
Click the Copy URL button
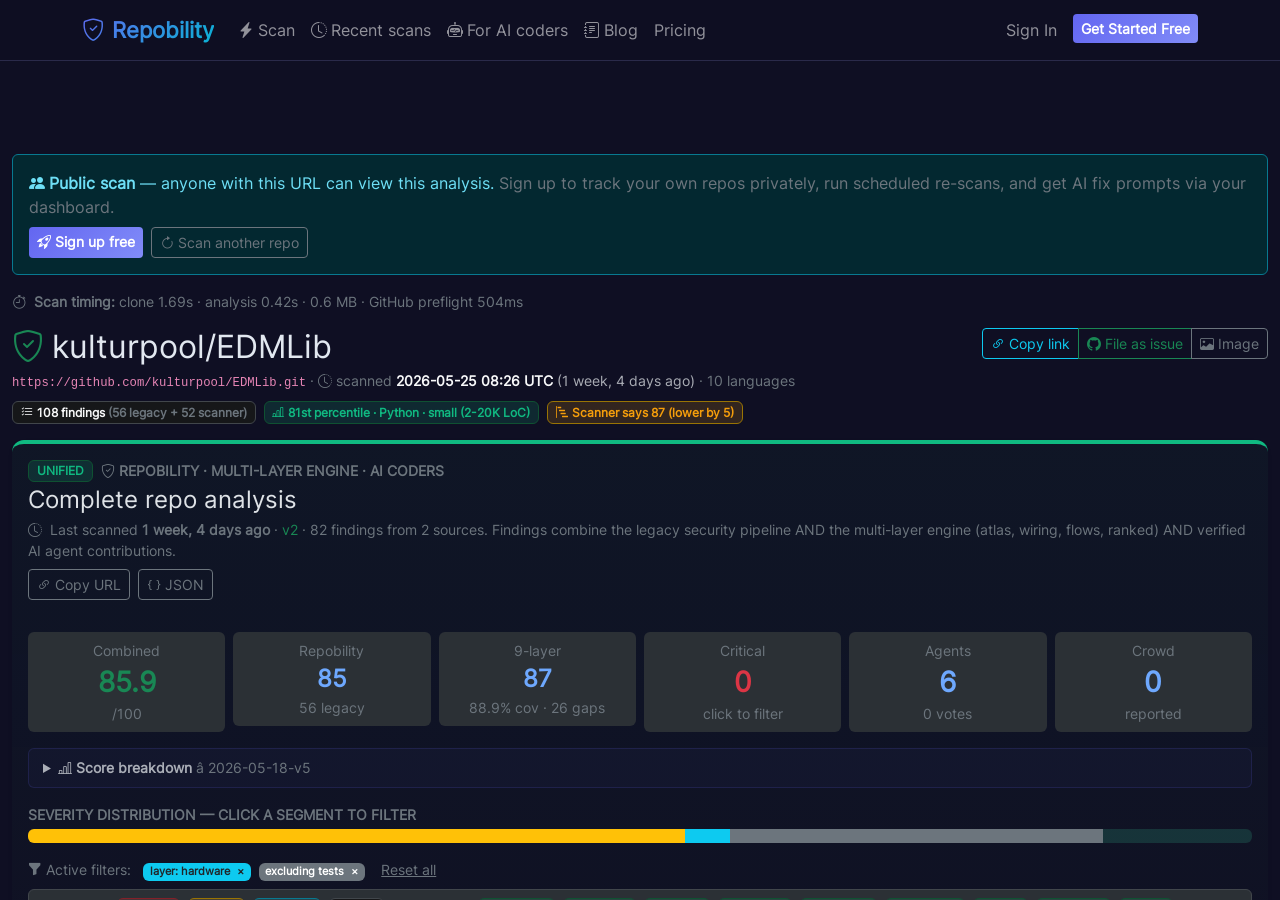pyautogui.click(x=79, y=584)
